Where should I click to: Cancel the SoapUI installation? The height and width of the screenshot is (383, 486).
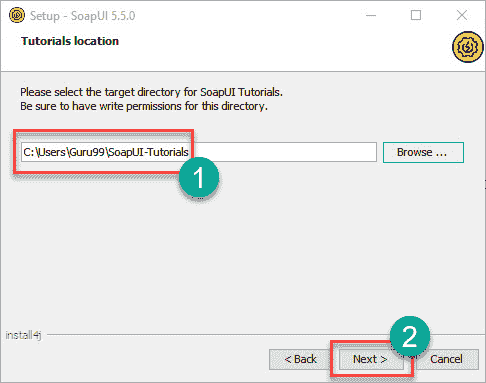(447, 359)
